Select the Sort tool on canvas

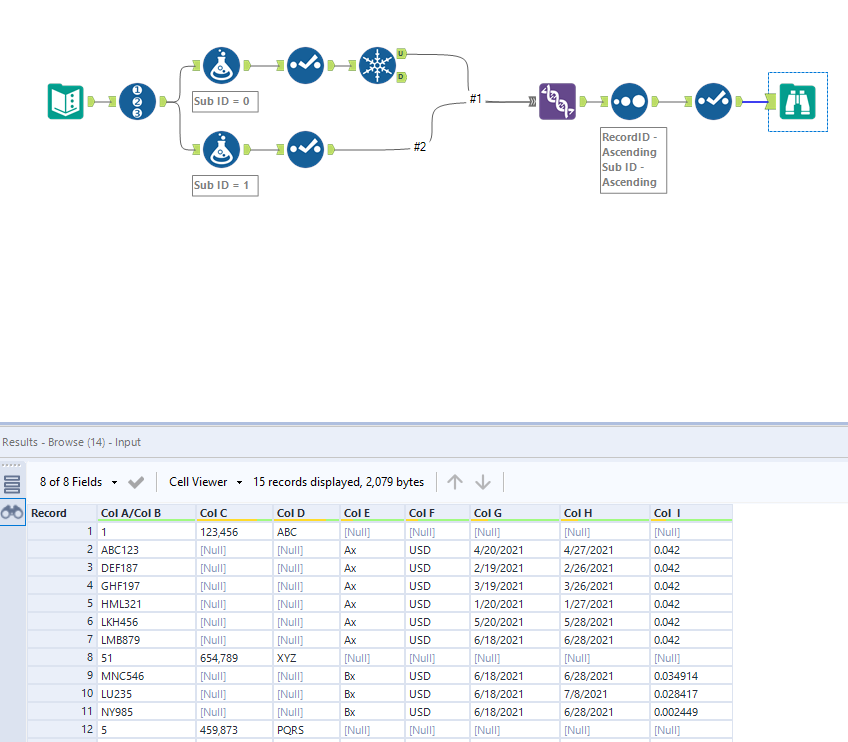coord(630,101)
